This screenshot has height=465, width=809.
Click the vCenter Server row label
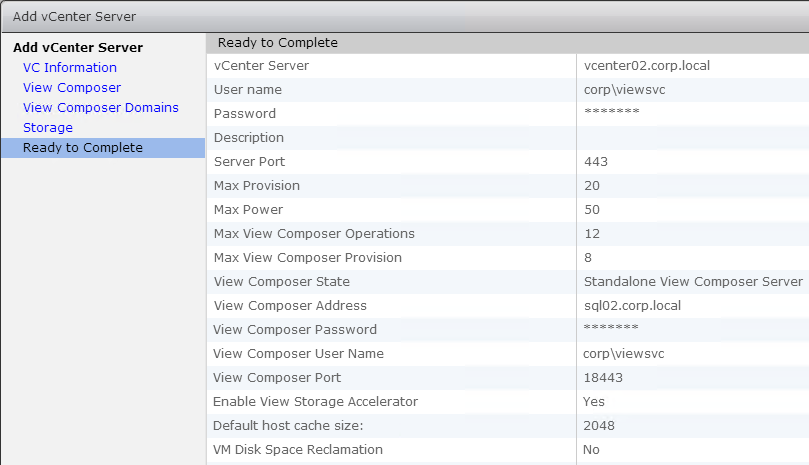tap(261, 66)
